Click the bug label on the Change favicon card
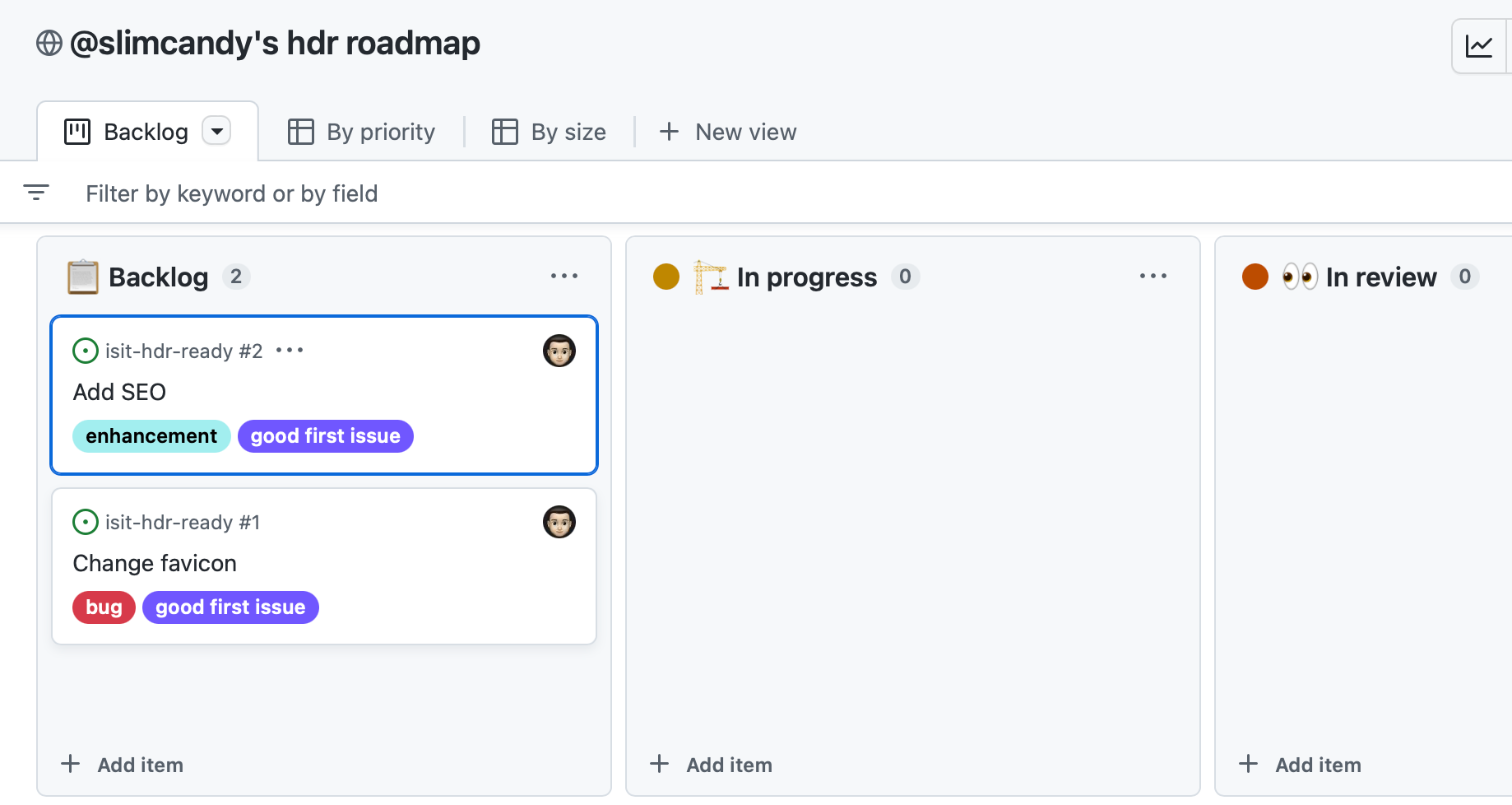 click(x=104, y=607)
